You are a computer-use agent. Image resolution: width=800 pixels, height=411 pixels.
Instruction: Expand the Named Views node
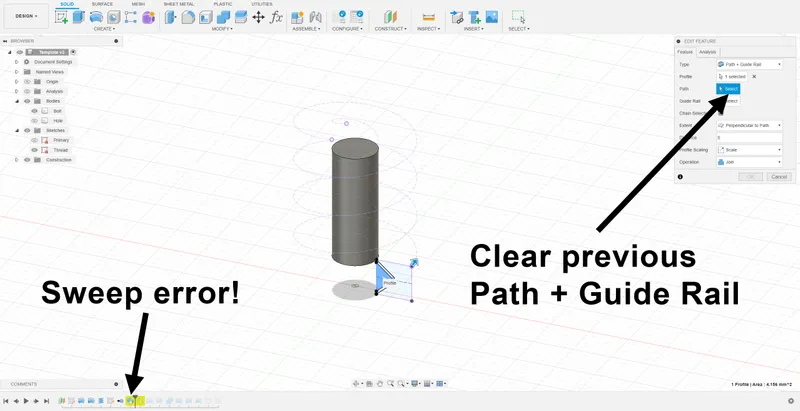pyautogui.click(x=16, y=72)
